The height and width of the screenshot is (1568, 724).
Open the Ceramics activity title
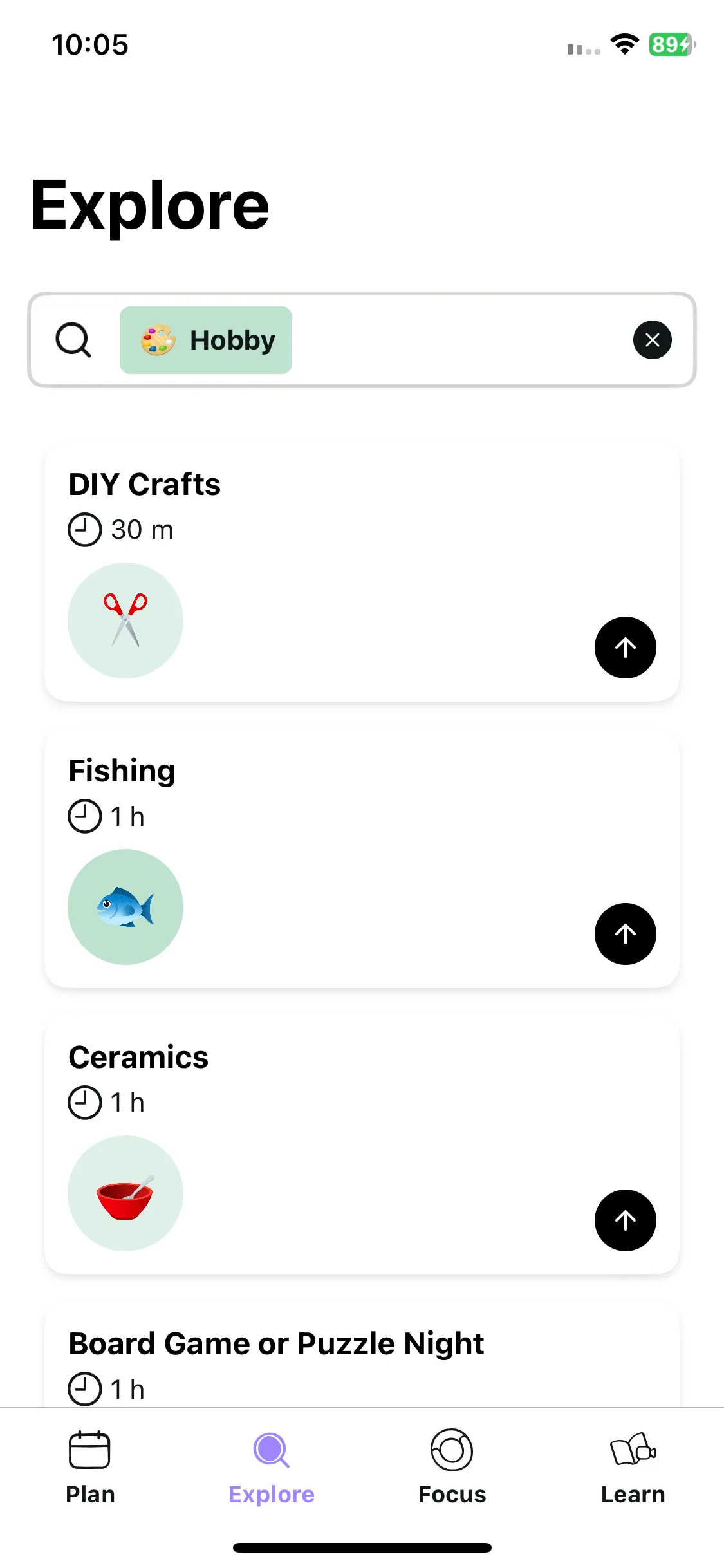138,1057
